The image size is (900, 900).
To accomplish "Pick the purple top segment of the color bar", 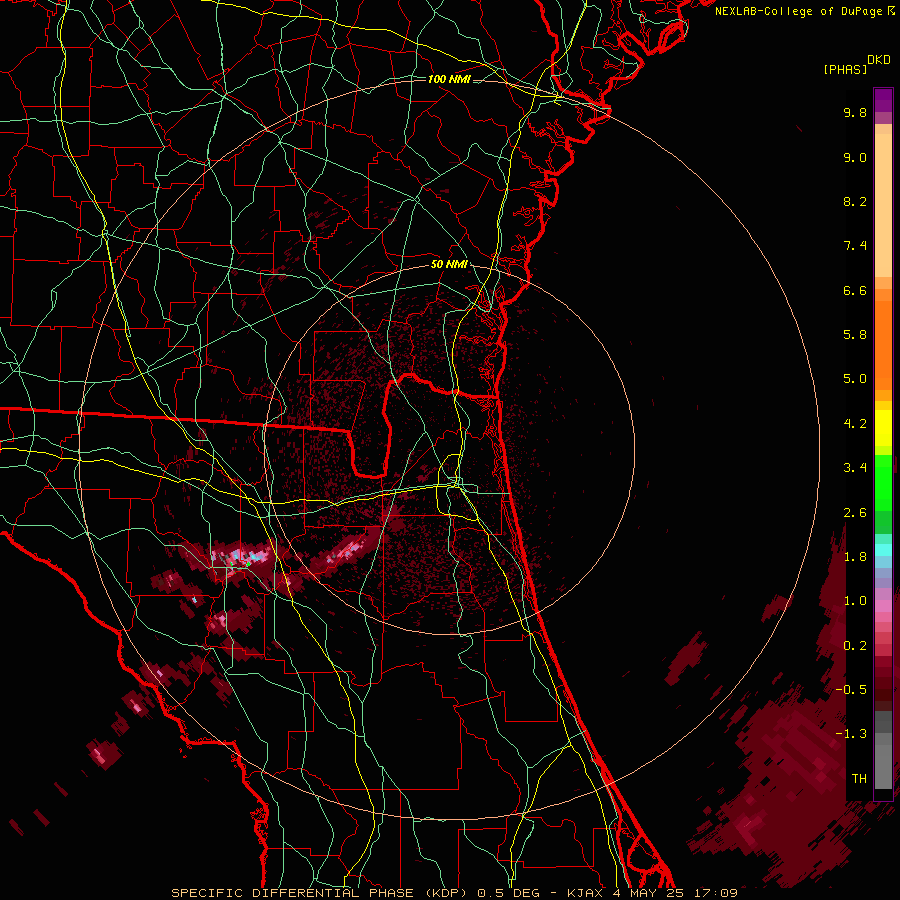I will [x=883, y=100].
